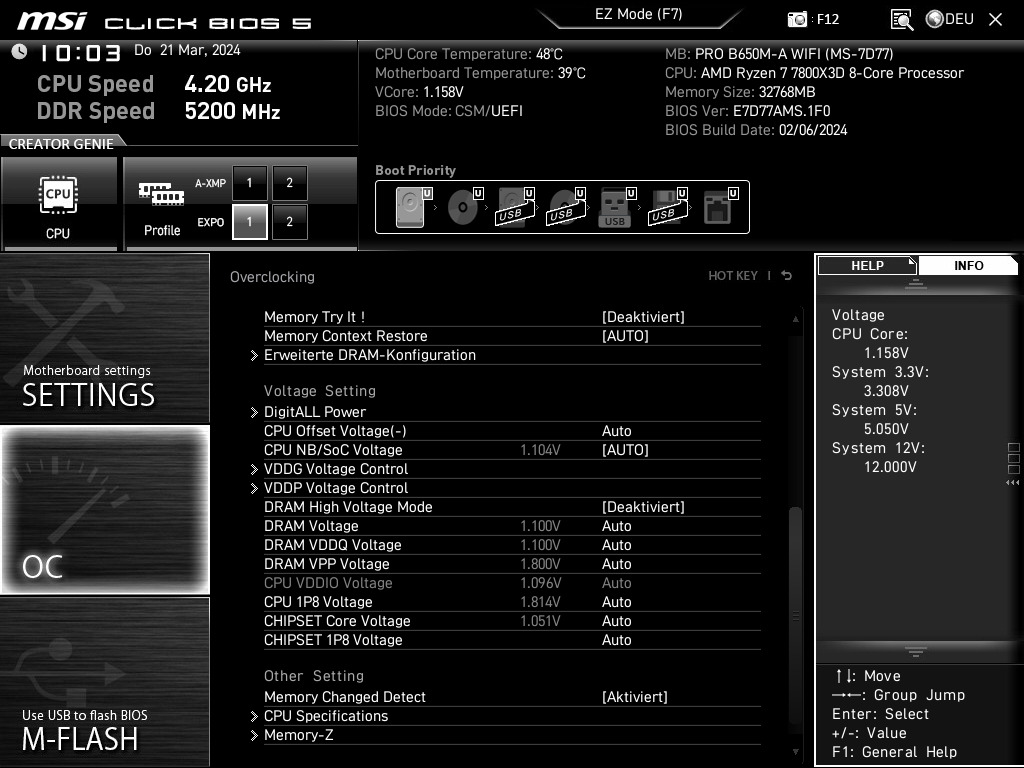Edit the CHIPSET 1P8 Voltage Auto field

click(616, 640)
